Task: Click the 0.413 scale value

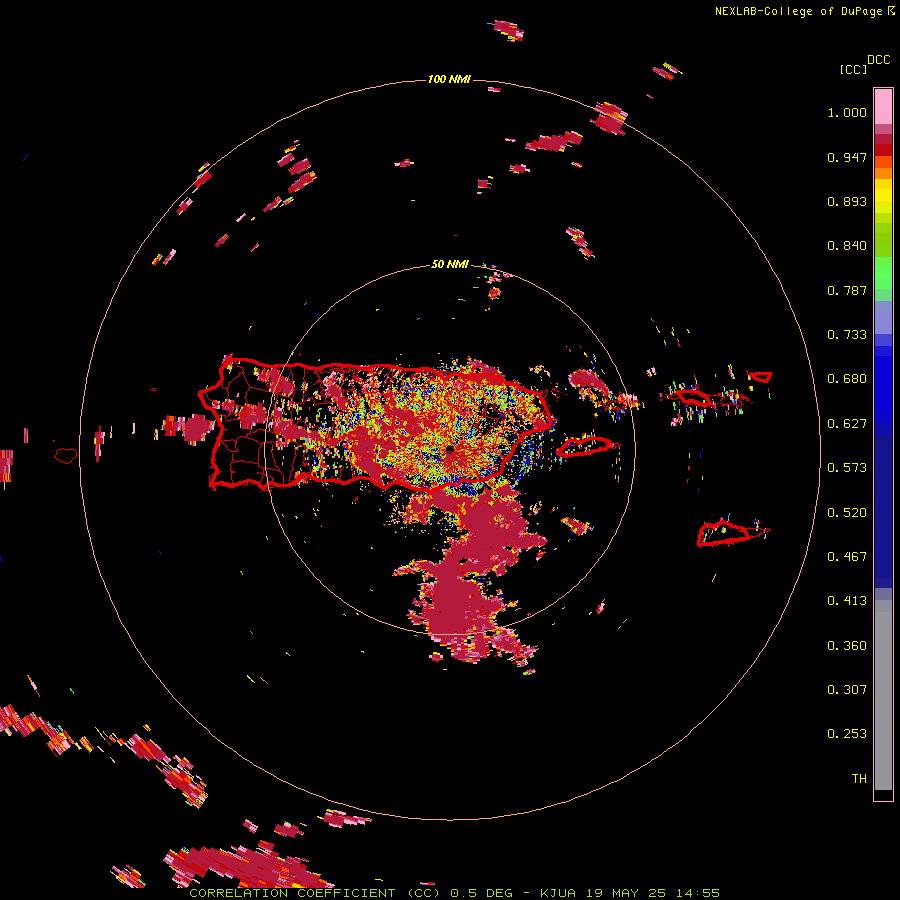Action: (x=847, y=601)
